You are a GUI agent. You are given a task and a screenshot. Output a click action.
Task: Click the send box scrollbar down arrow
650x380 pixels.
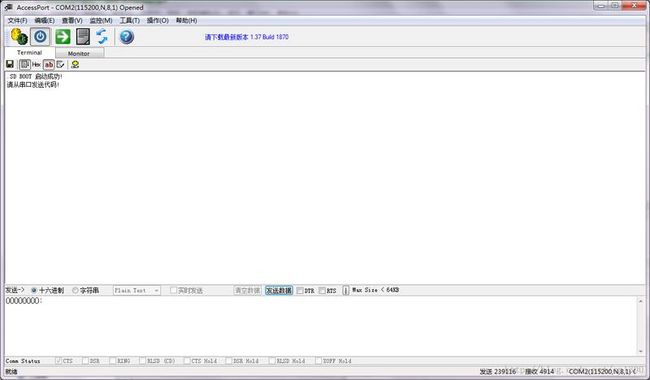pyautogui.click(x=640, y=351)
